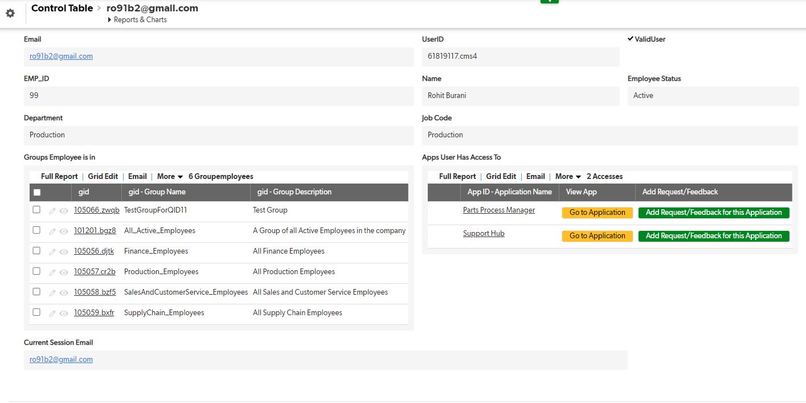This screenshot has width=806, height=403.
Task: Add Request/Feedback for Parts Process Manager
Action: [714, 213]
